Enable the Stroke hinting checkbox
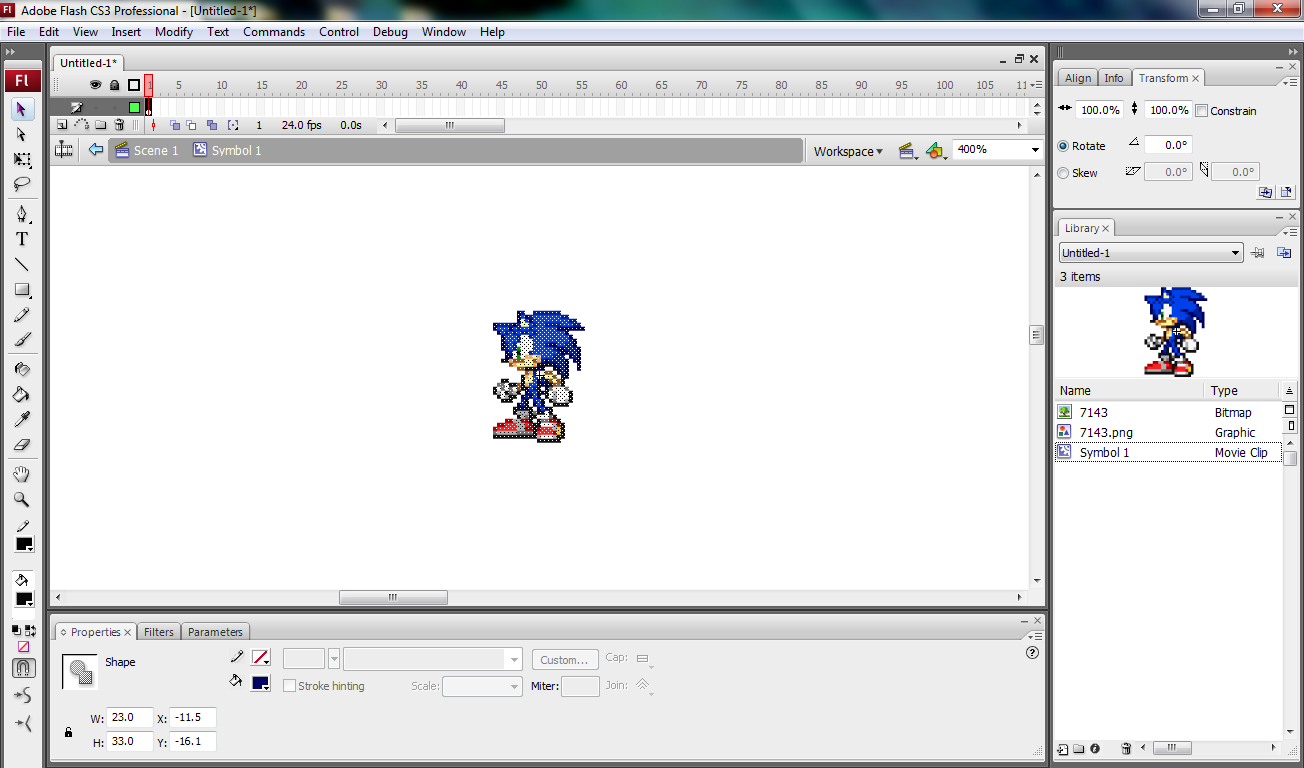This screenshot has height=768, width=1304. coord(289,686)
